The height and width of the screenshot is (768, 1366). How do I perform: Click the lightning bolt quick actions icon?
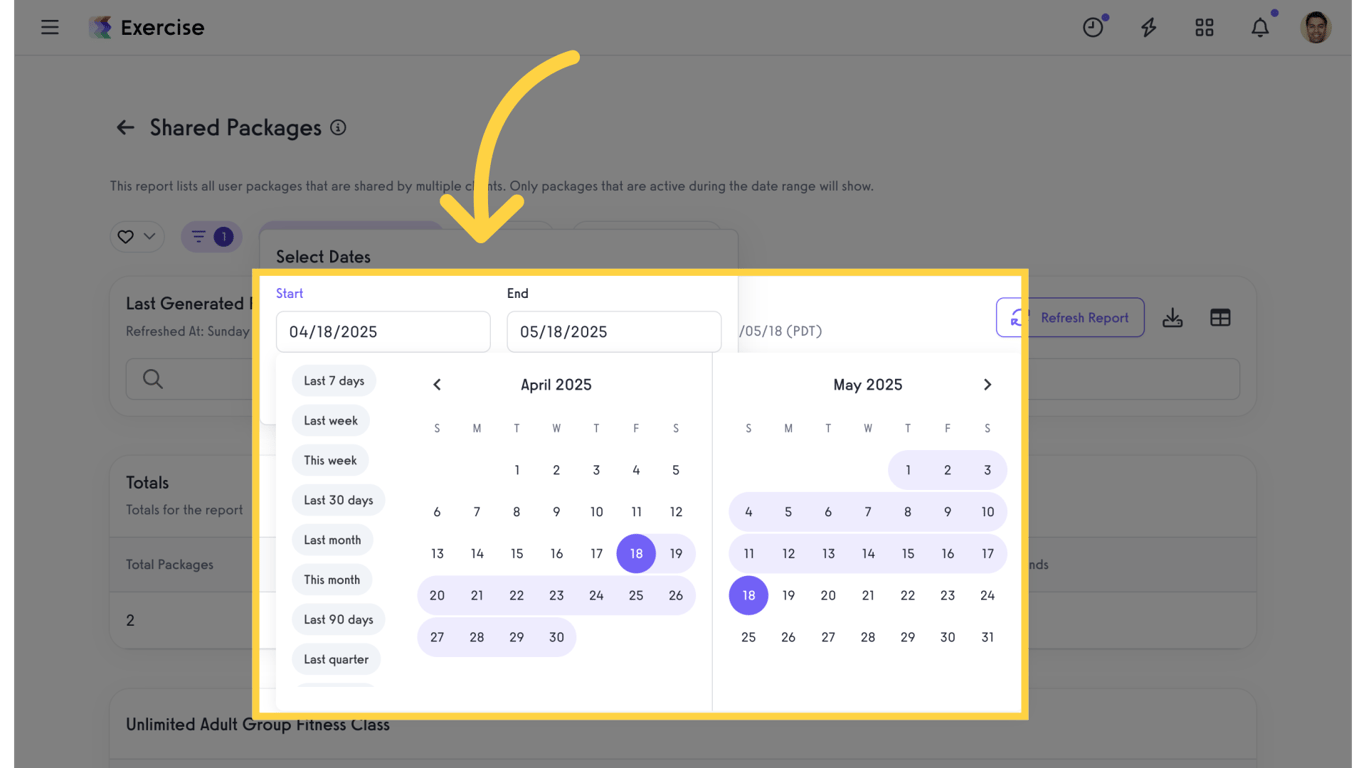pos(1148,27)
